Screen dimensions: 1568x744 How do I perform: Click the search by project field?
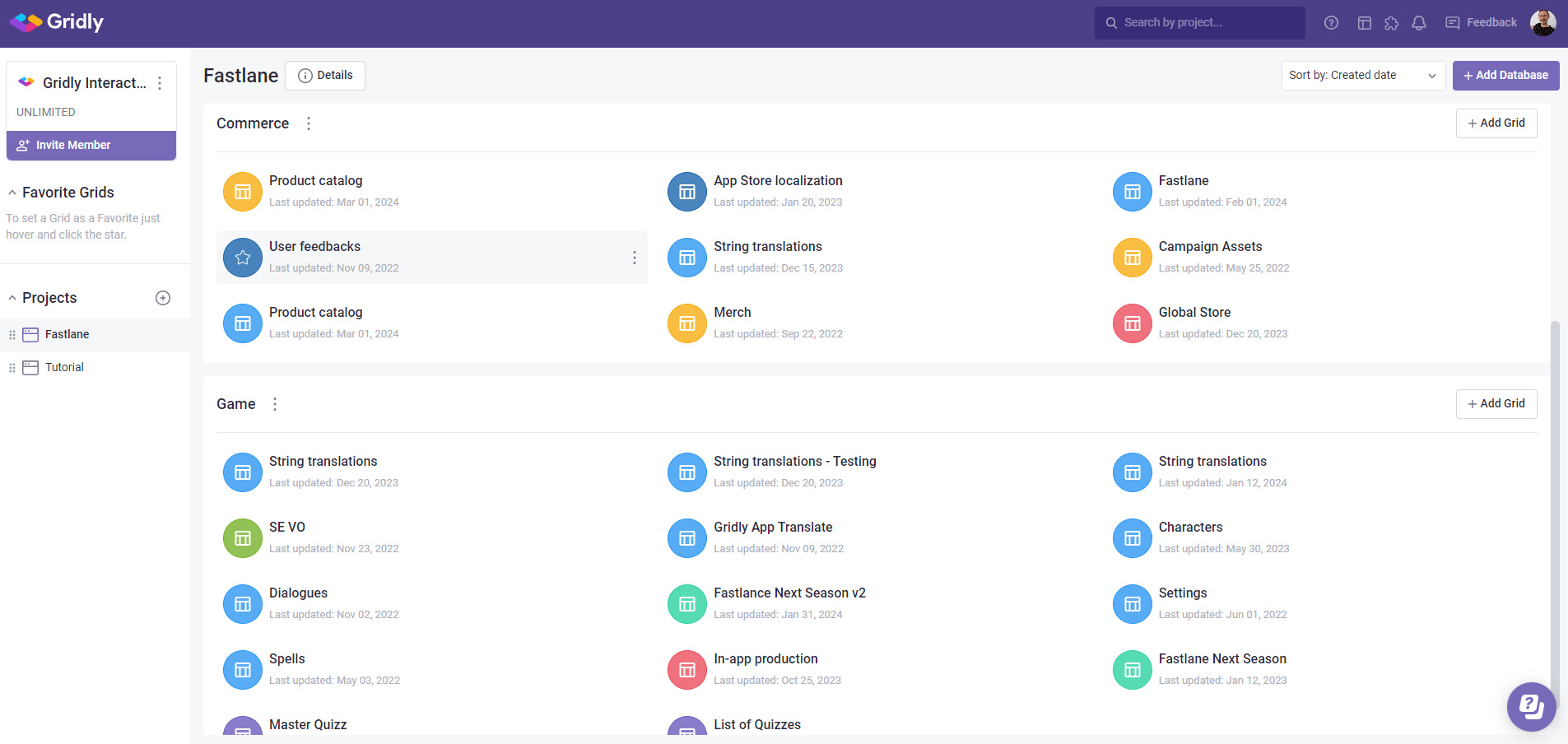pos(1198,22)
